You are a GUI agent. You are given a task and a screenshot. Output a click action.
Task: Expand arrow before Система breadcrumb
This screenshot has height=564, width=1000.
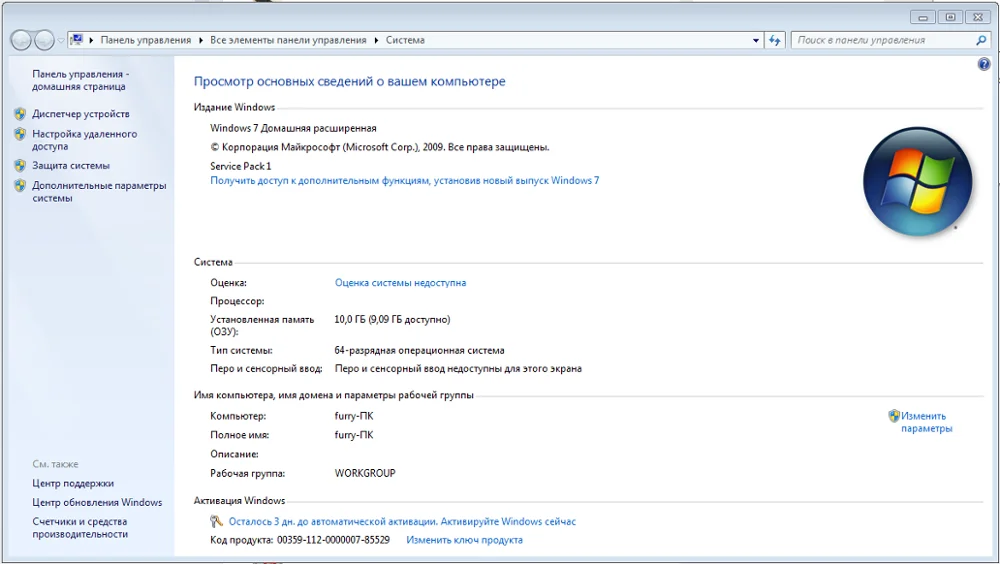(x=376, y=40)
